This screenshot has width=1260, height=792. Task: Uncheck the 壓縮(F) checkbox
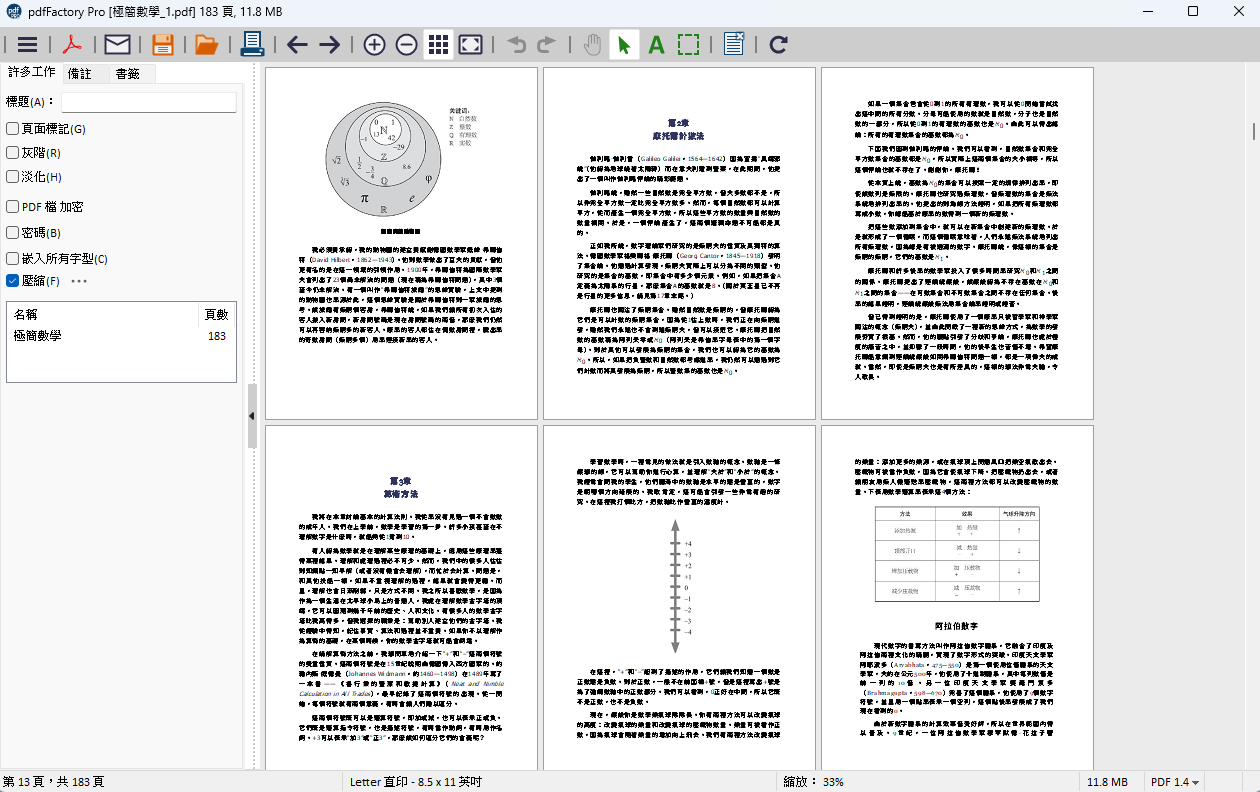[12, 281]
